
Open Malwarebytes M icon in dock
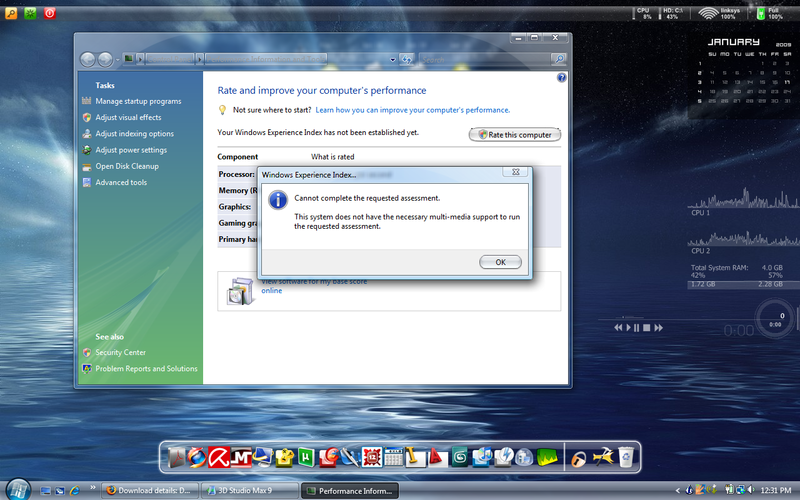[x=241, y=457]
